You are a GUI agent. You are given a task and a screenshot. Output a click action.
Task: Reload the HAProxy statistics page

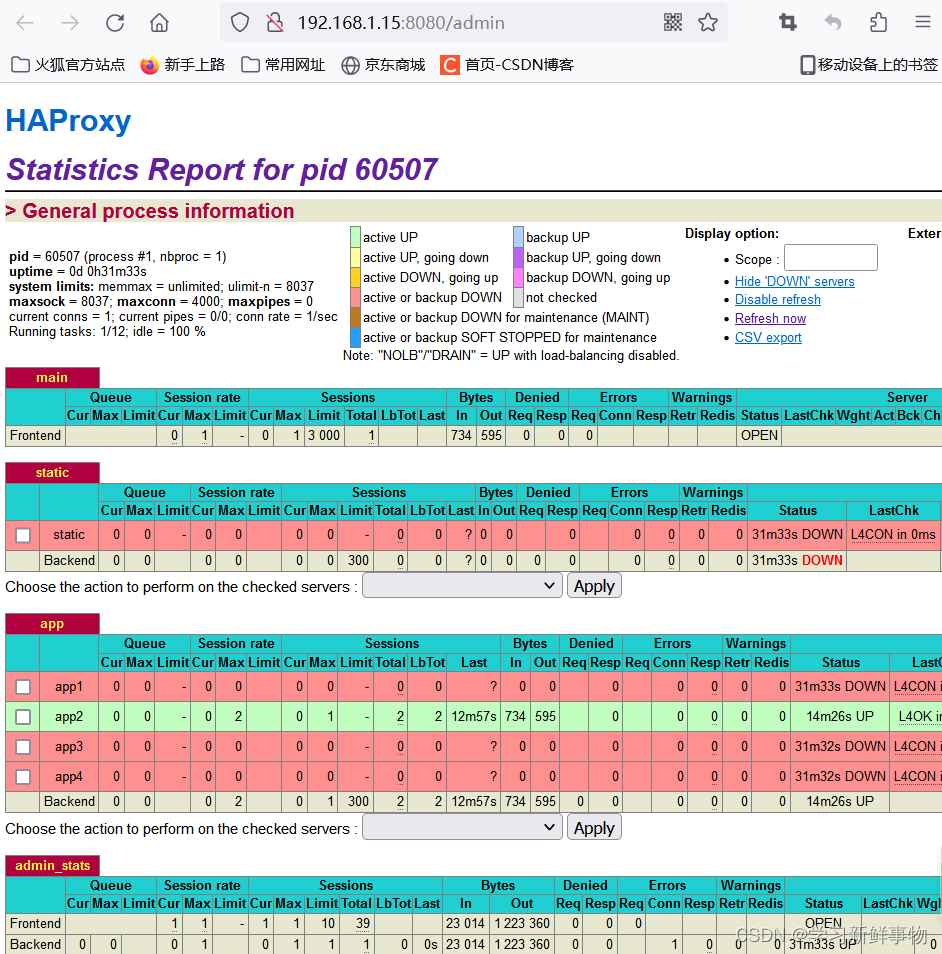pyautogui.click(x=115, y=22)
